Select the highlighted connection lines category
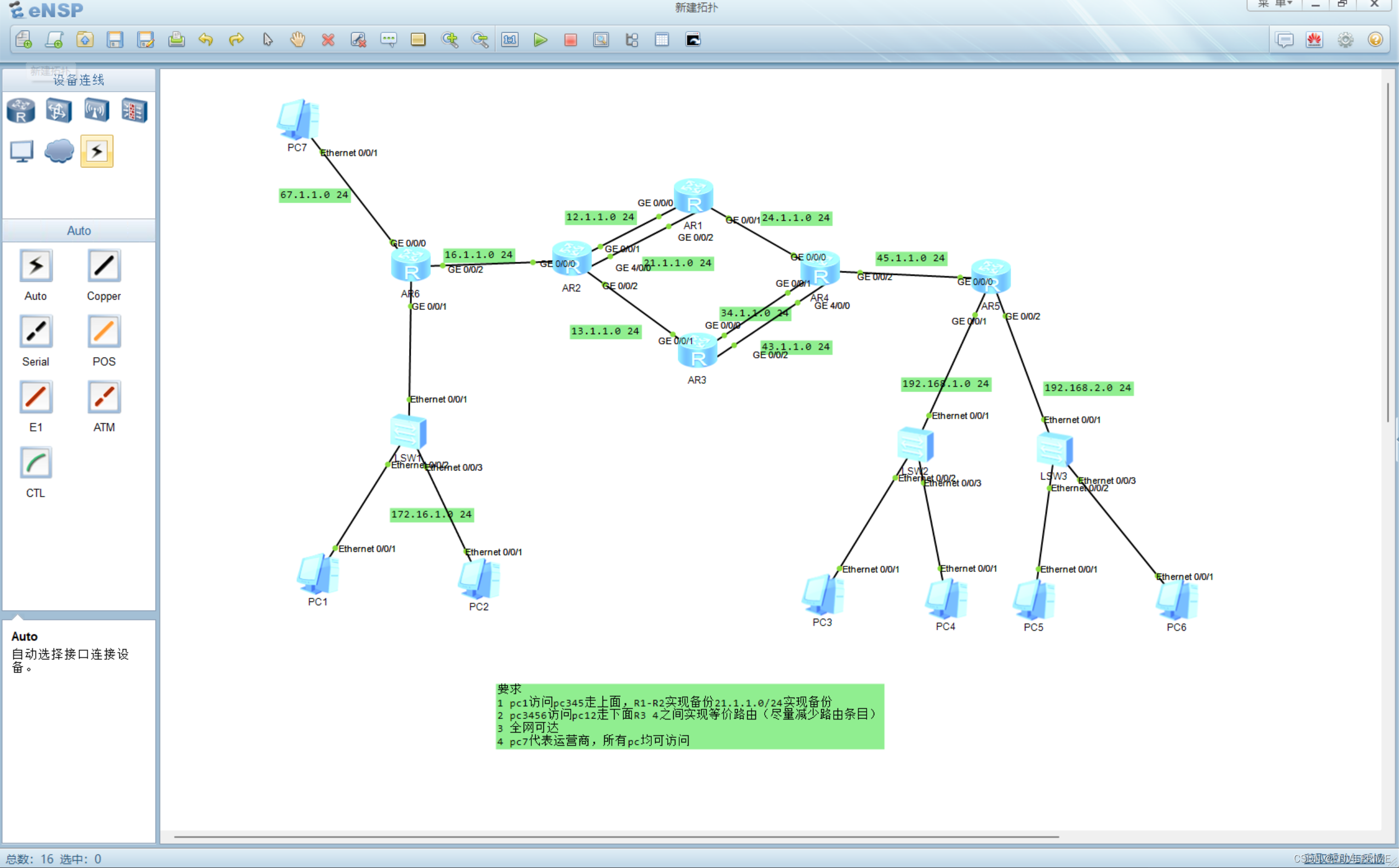This screenshot has width=1399, height=868. click(x=96, y=151)
